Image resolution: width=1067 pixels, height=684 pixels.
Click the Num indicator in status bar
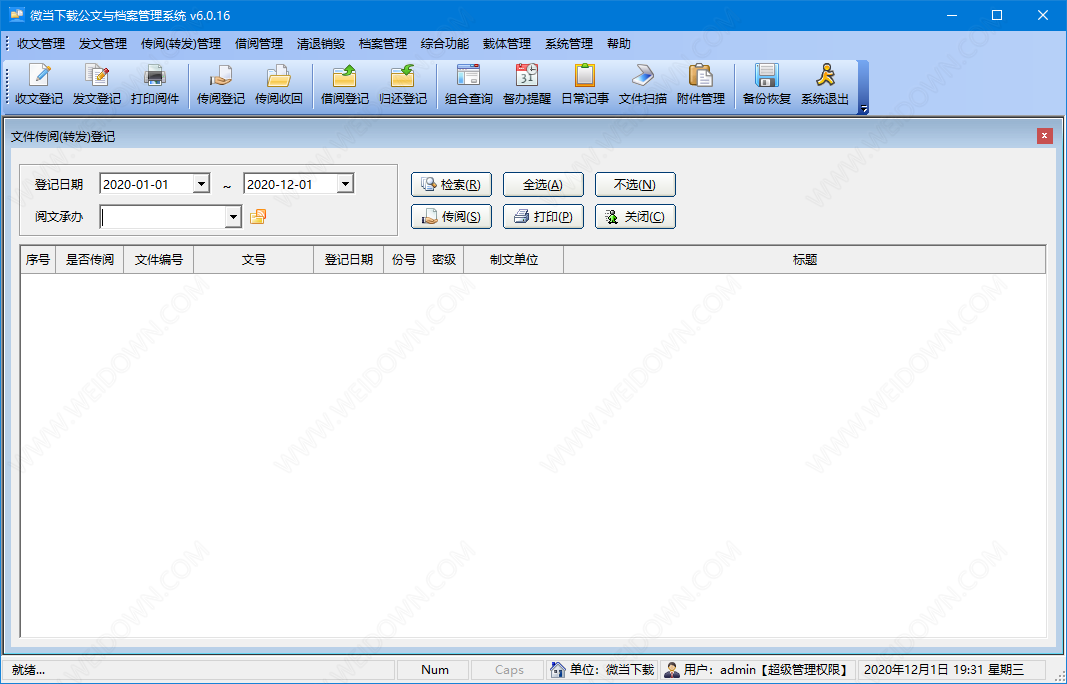point(434,670)
